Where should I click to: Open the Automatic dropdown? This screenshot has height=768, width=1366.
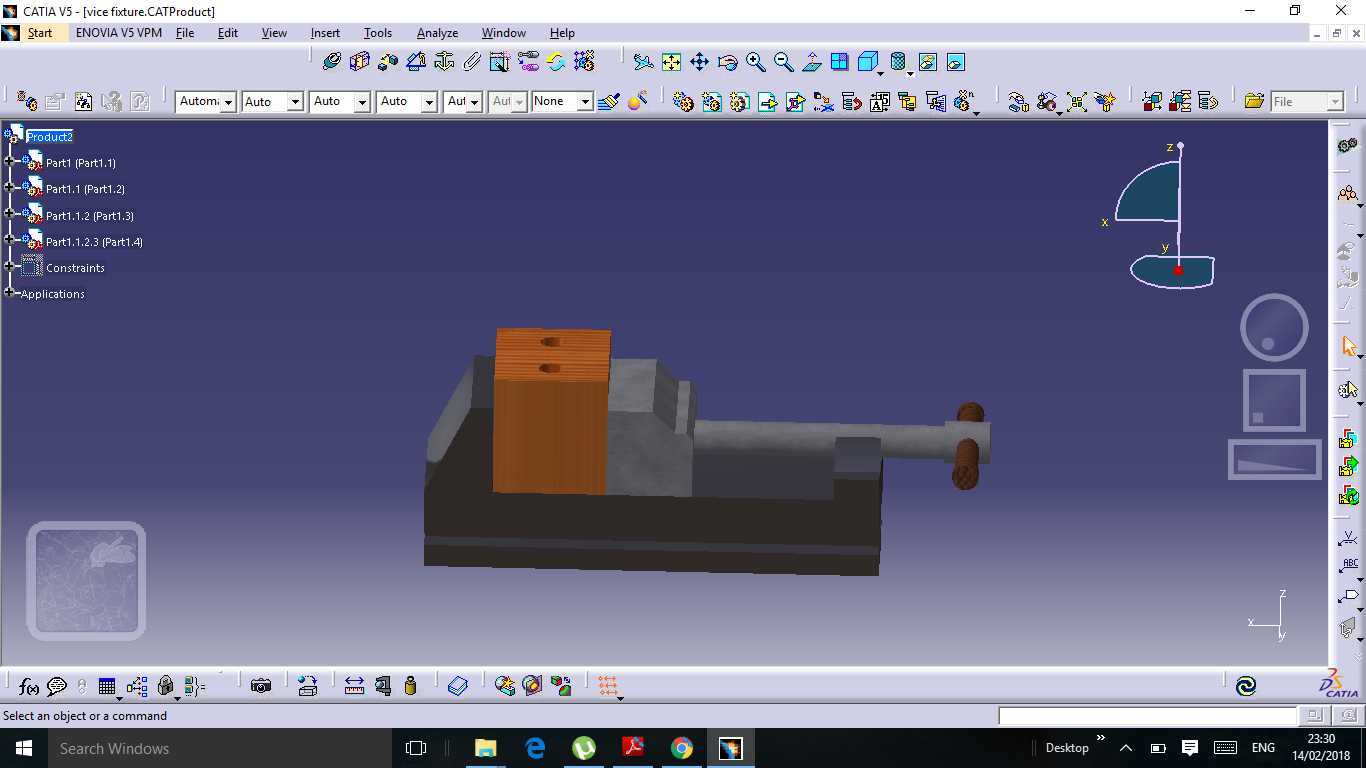click(x=228, y=101)
